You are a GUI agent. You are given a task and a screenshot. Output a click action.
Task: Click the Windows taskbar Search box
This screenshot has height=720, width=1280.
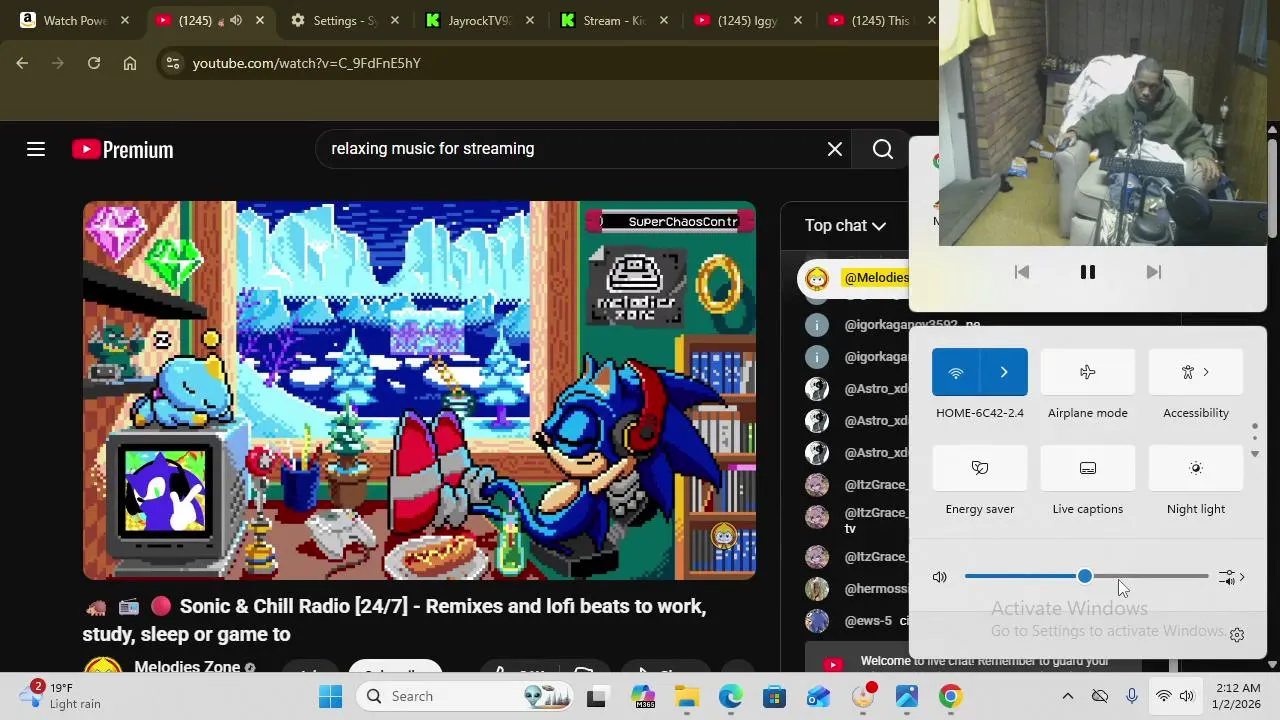466,696
